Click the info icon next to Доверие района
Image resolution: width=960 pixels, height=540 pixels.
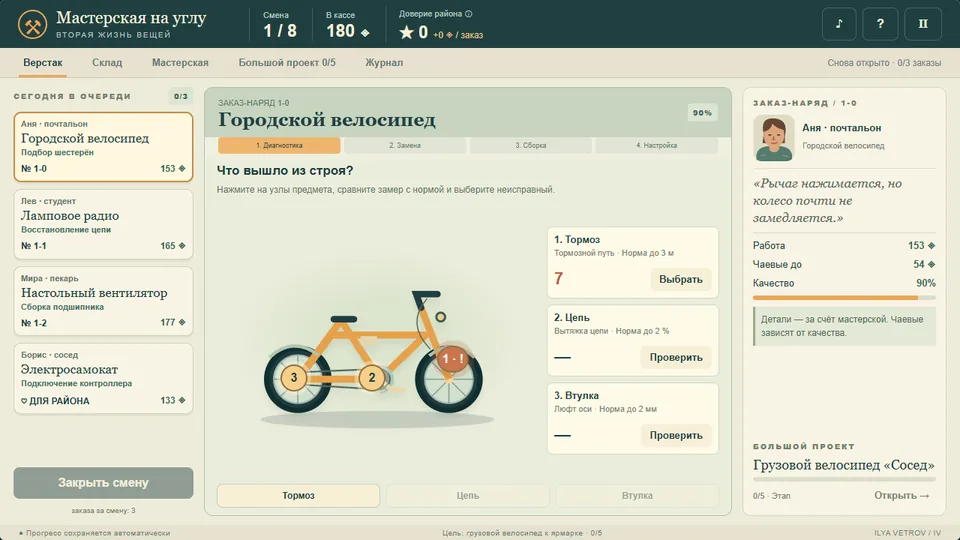468,13
